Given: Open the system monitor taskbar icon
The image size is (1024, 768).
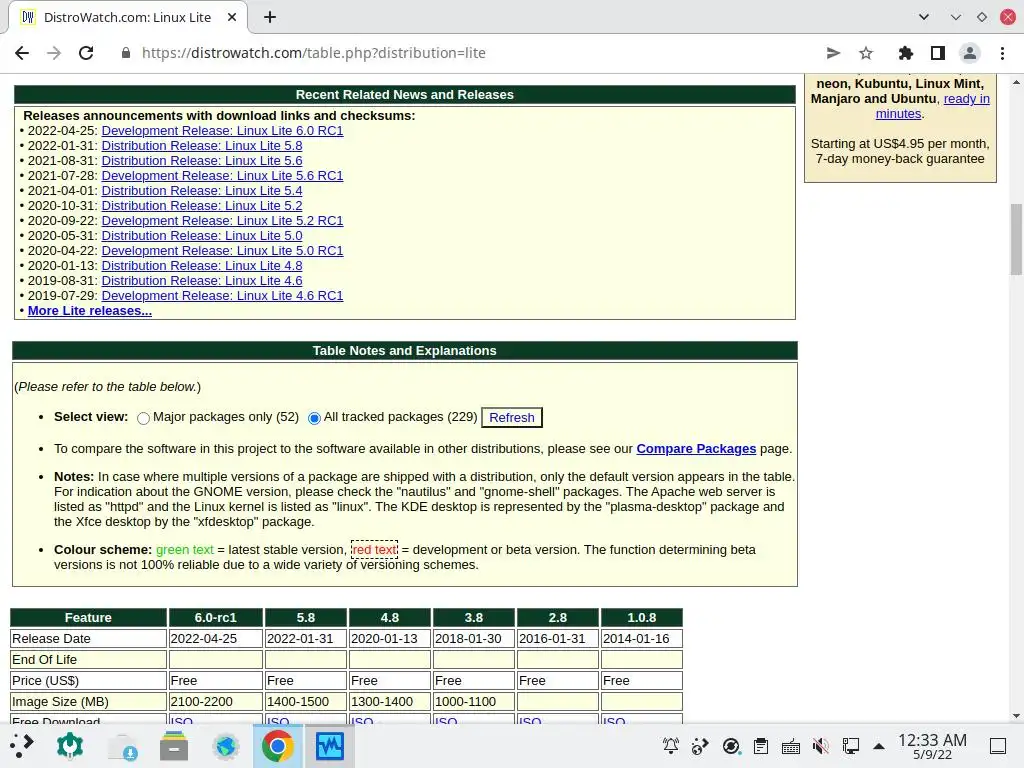Looking at the screenshot, I should click(330, 746).
